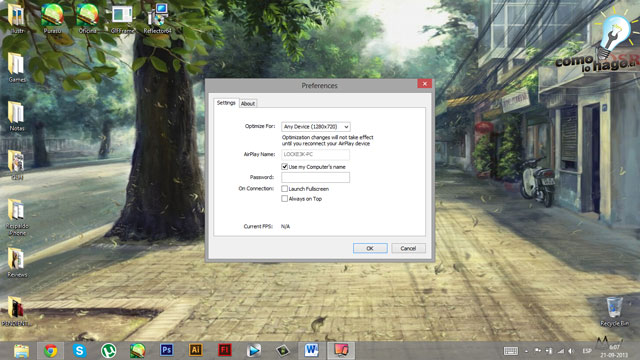Open Microsoft Word from the taskbar
The width and height of the screenshot is (640, 360).
(311, 350)
